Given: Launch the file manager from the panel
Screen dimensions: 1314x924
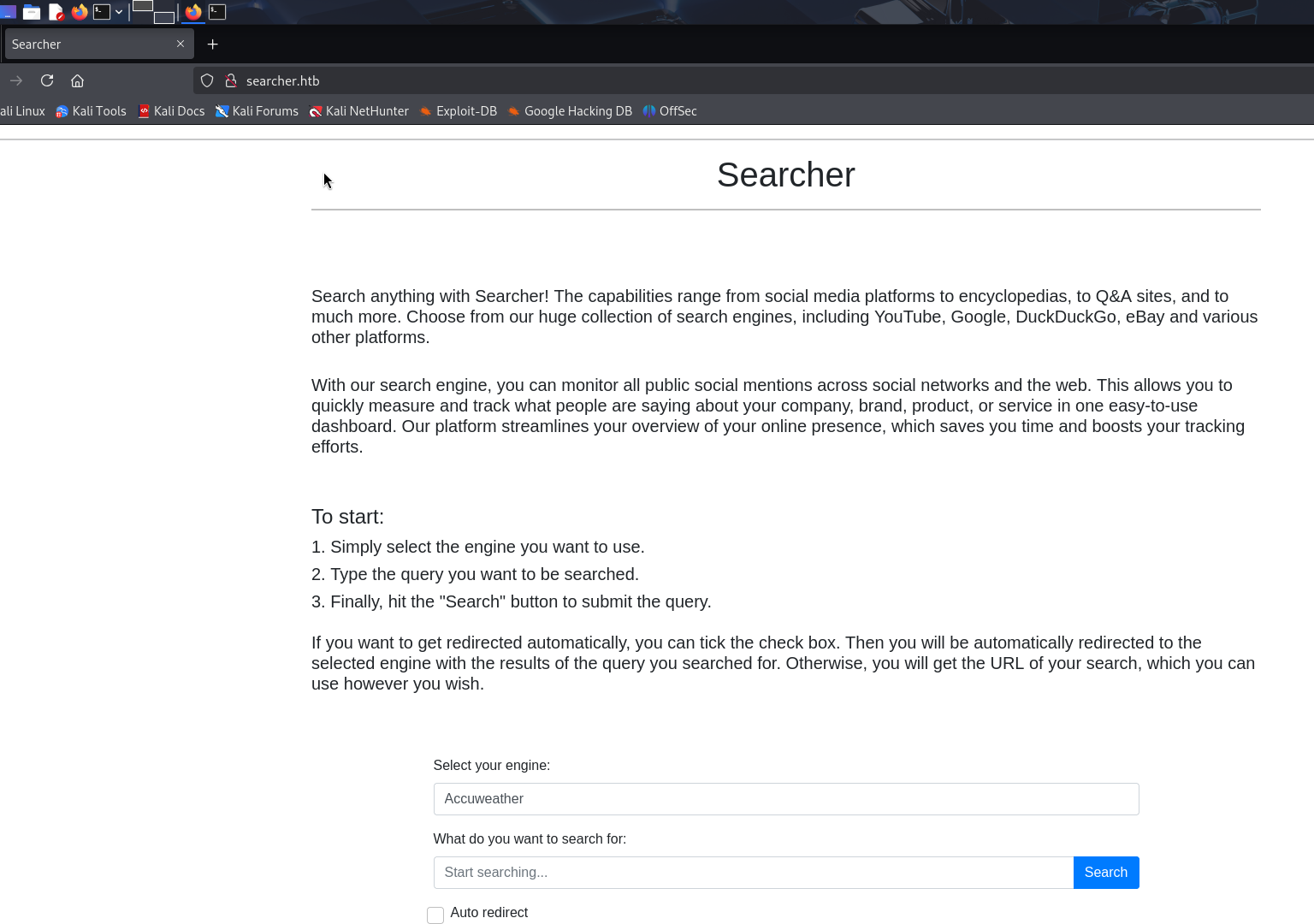Looking at the screenshot, I should click(x=32, y=12).
